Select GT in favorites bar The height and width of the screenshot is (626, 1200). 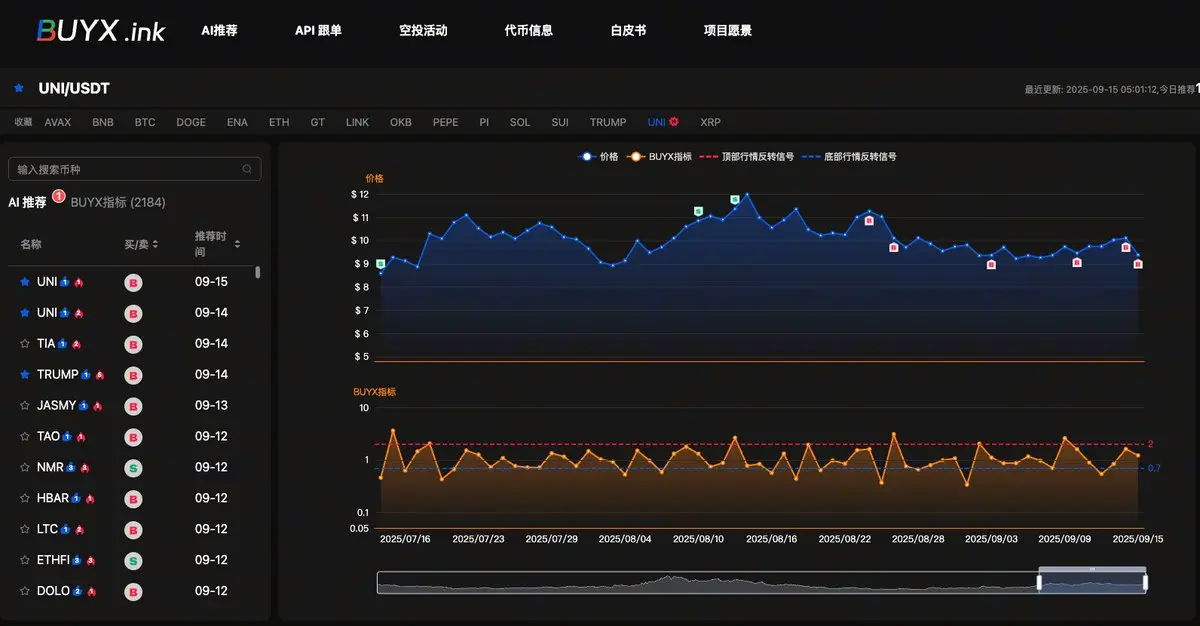[318, 122]
